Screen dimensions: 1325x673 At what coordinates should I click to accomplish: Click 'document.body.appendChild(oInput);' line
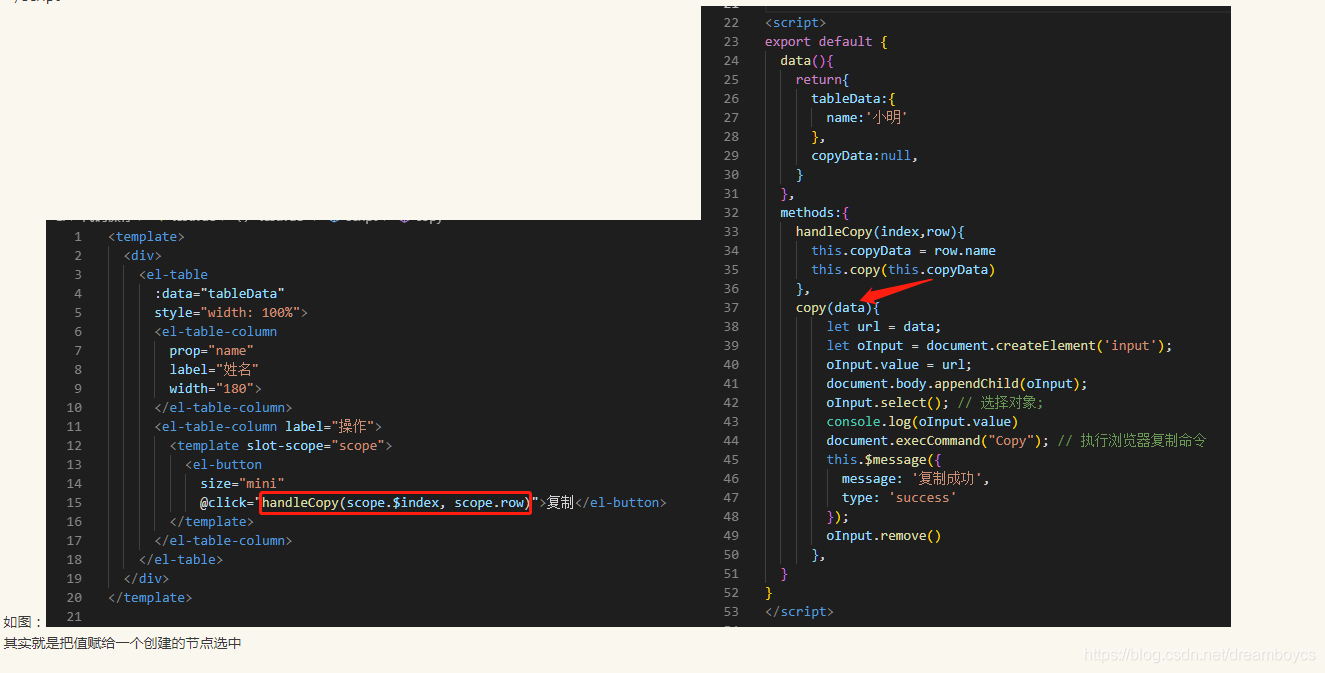click(x=957, y=384)
